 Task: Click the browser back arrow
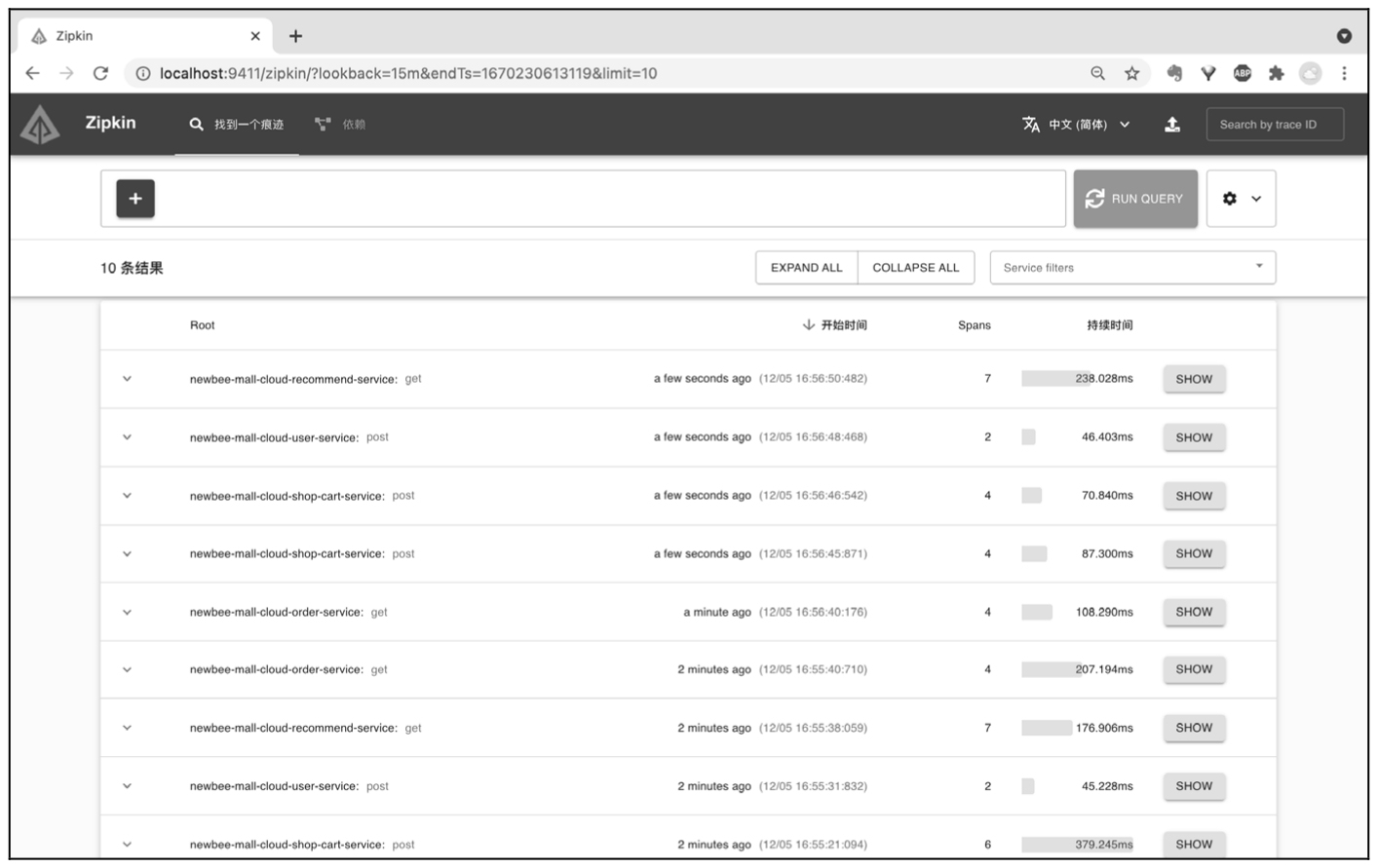(32, 73)
